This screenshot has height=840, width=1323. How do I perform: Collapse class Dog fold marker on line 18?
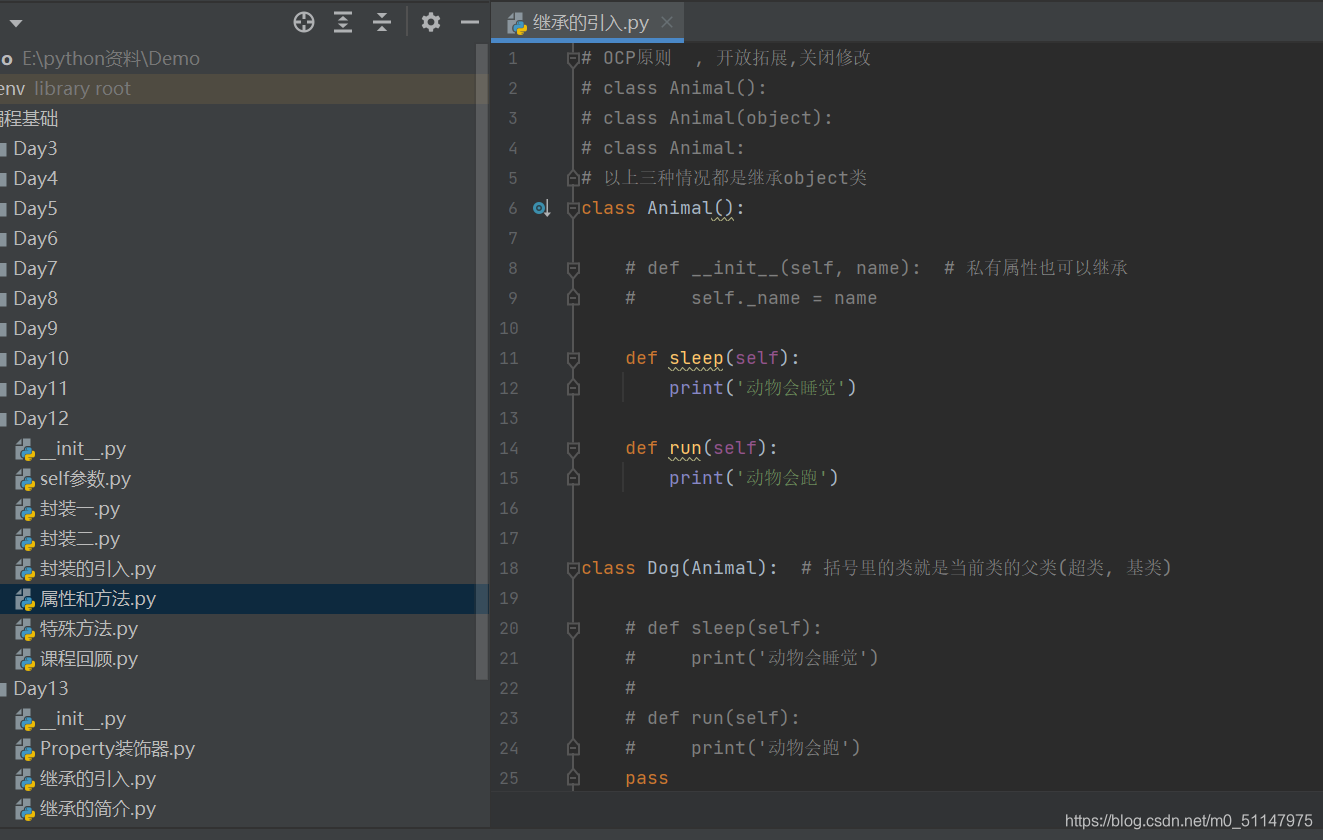tap(573, 569)
